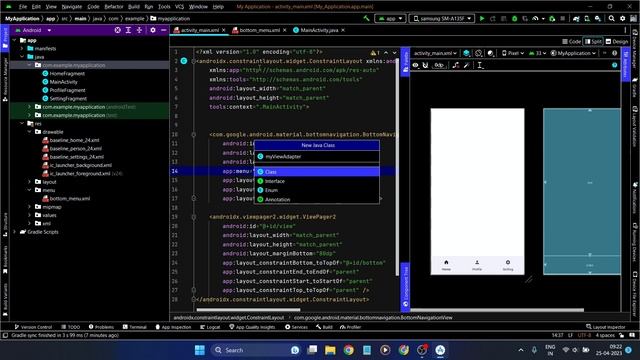Click the orientation rotate icon in design toolbar
The image size is (640, 360).
coord(478,53)
